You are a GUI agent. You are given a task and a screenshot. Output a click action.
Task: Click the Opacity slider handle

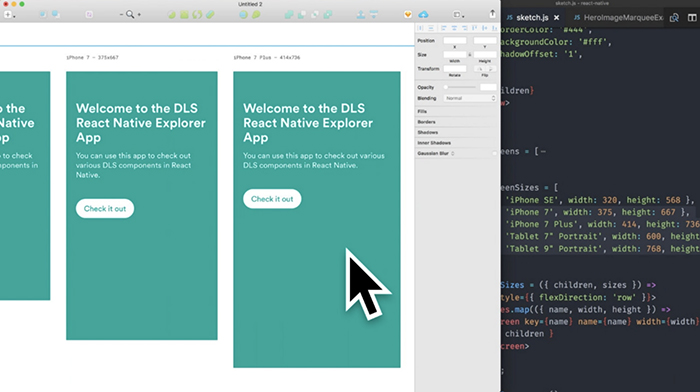[x=446, y=88]
